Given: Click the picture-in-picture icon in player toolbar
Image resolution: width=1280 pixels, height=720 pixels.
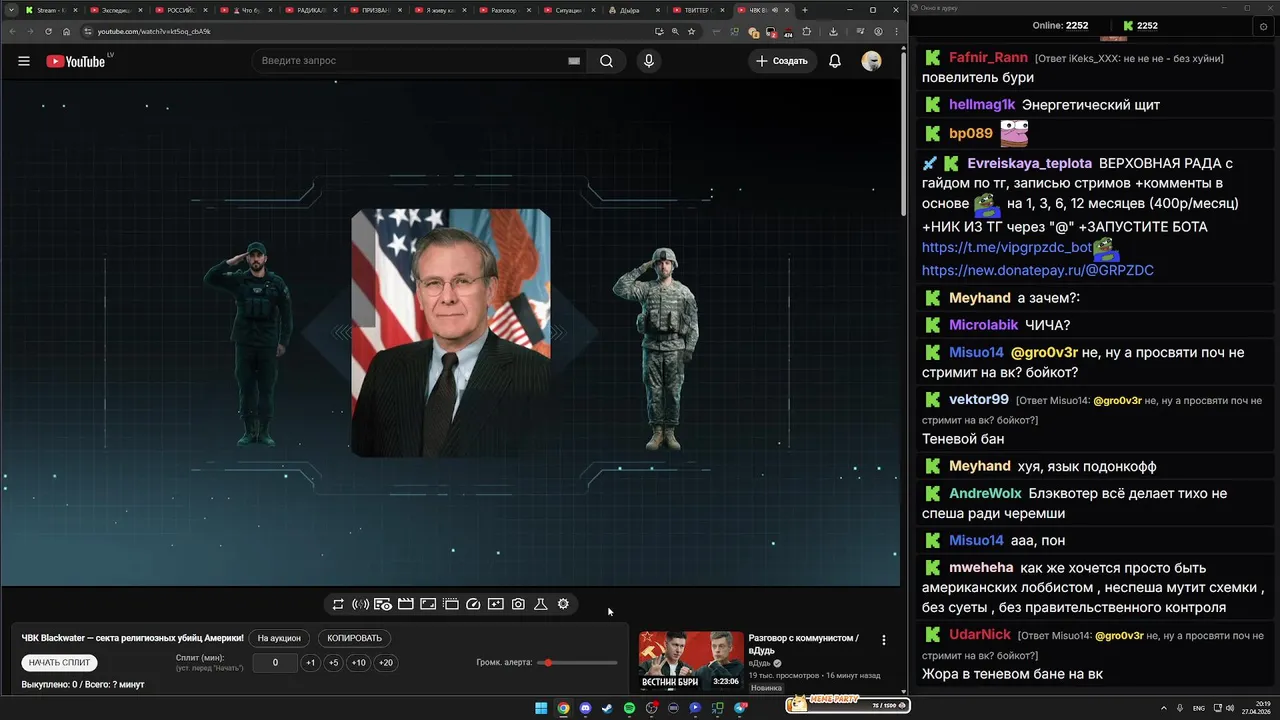Looking at the screenshot, I should [x=428, y=604].
